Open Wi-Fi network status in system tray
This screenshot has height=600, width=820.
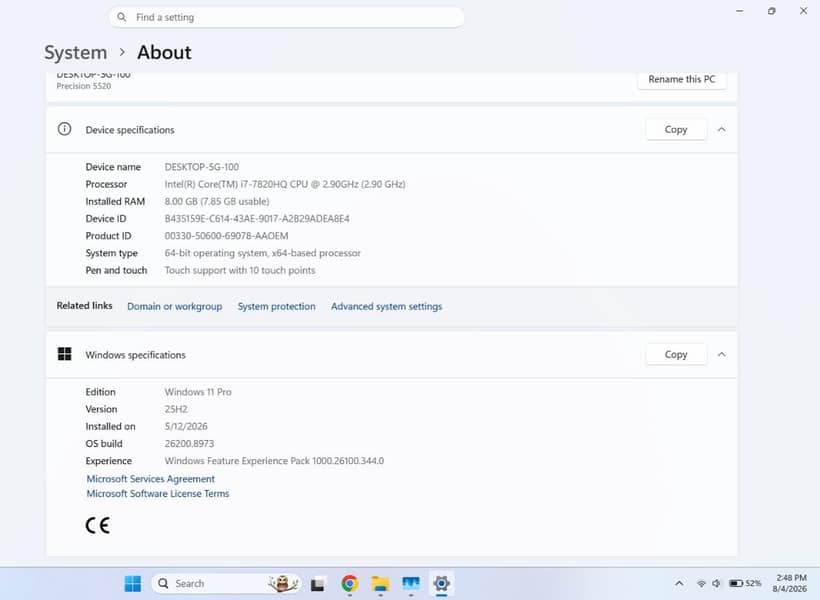tap(701, 583)
